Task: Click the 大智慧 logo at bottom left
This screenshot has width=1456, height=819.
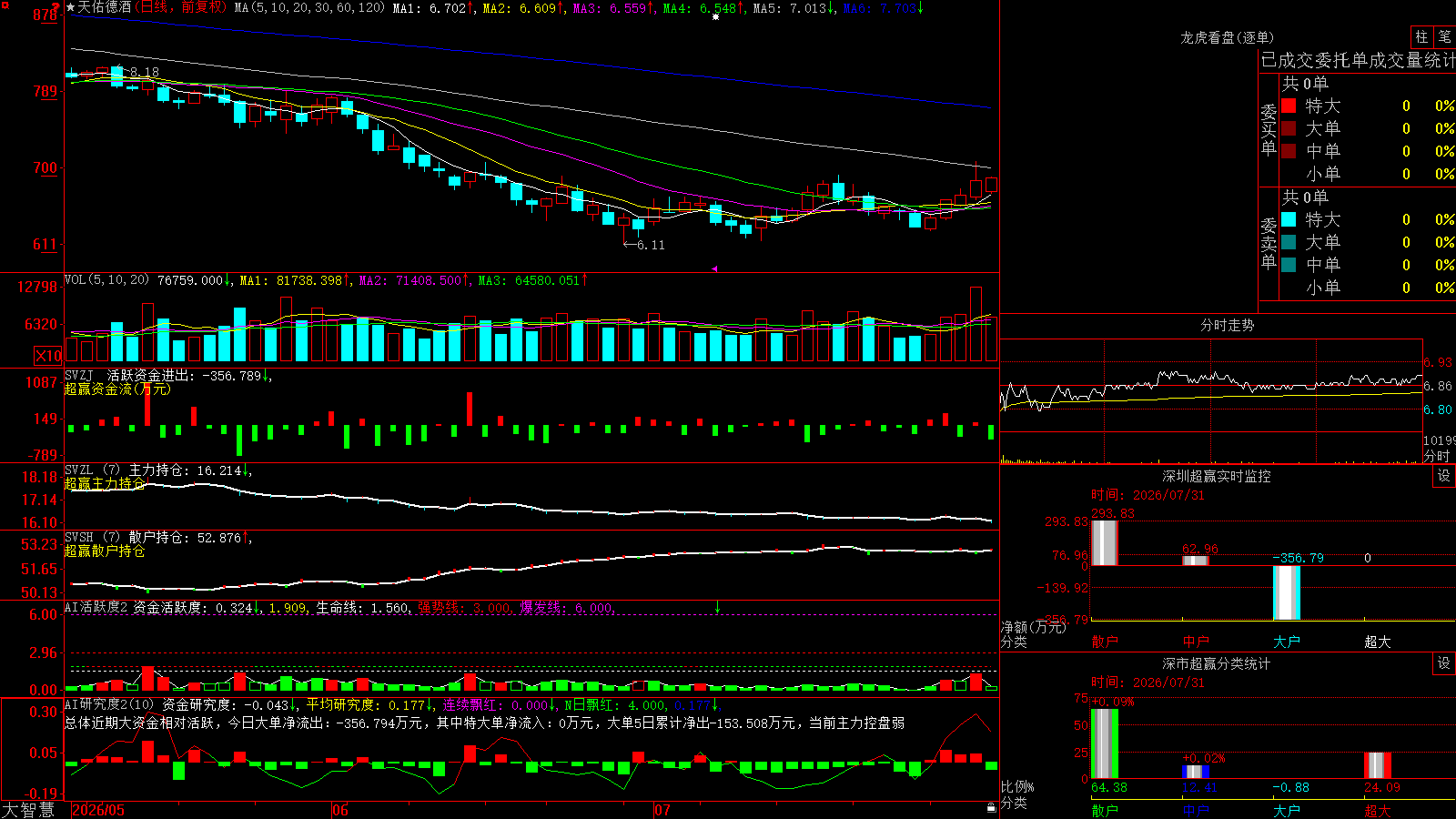Action: (x=28, y=810)
